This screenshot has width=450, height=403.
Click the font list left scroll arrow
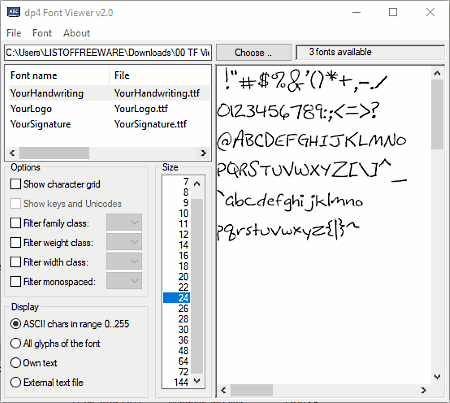[x=12, y=153]
